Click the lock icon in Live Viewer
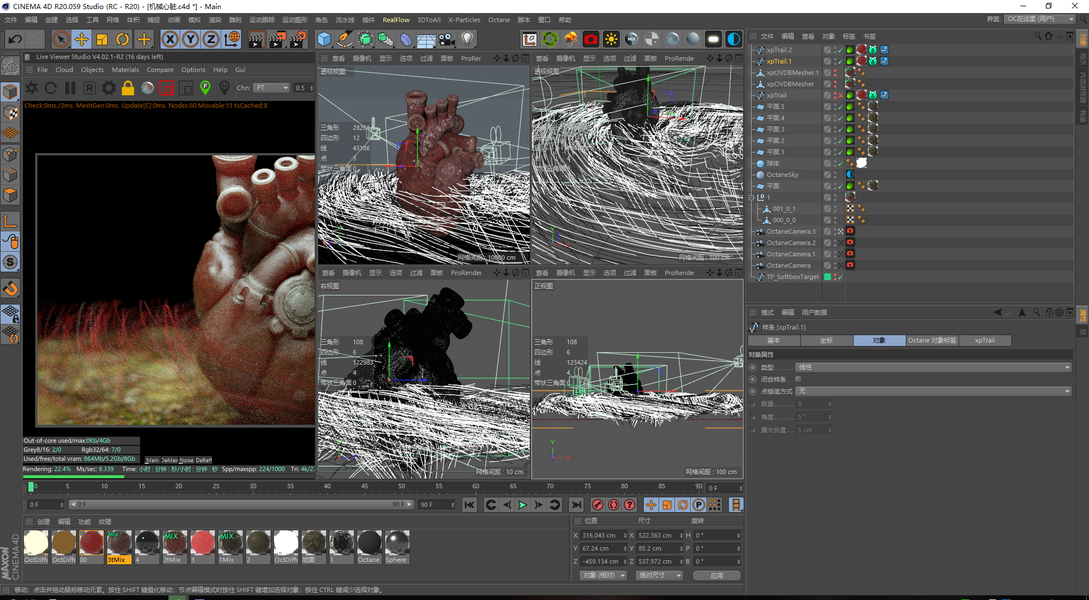The width and height of the screenshot is (1089, 600). [128, 88]
